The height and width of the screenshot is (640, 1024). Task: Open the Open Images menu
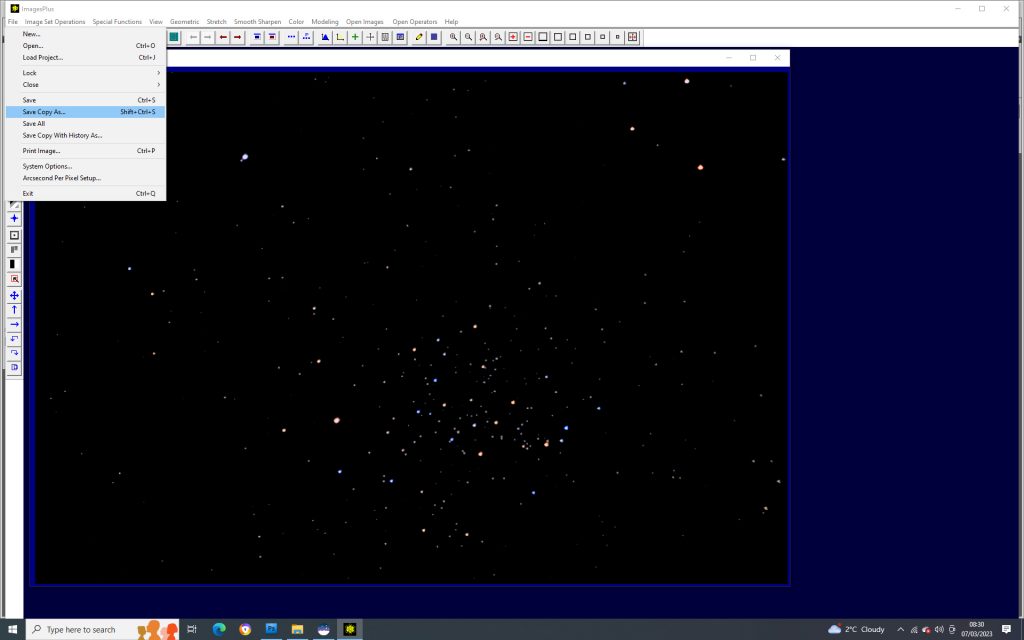click(x=364, y=22)
